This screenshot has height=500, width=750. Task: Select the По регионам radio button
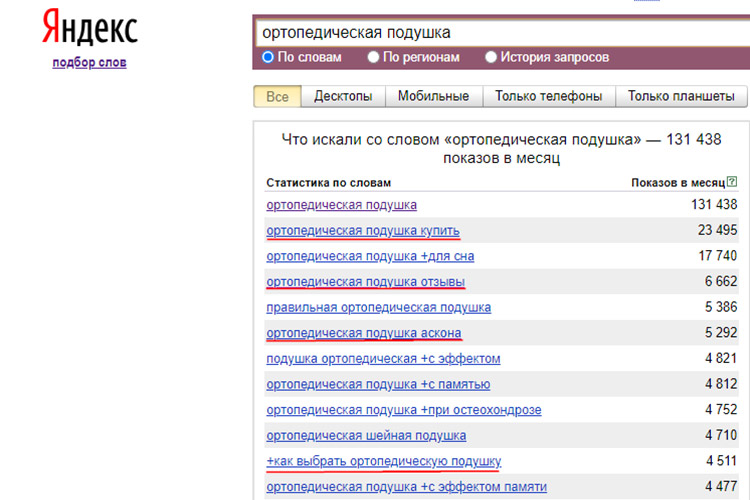(373, 57)
